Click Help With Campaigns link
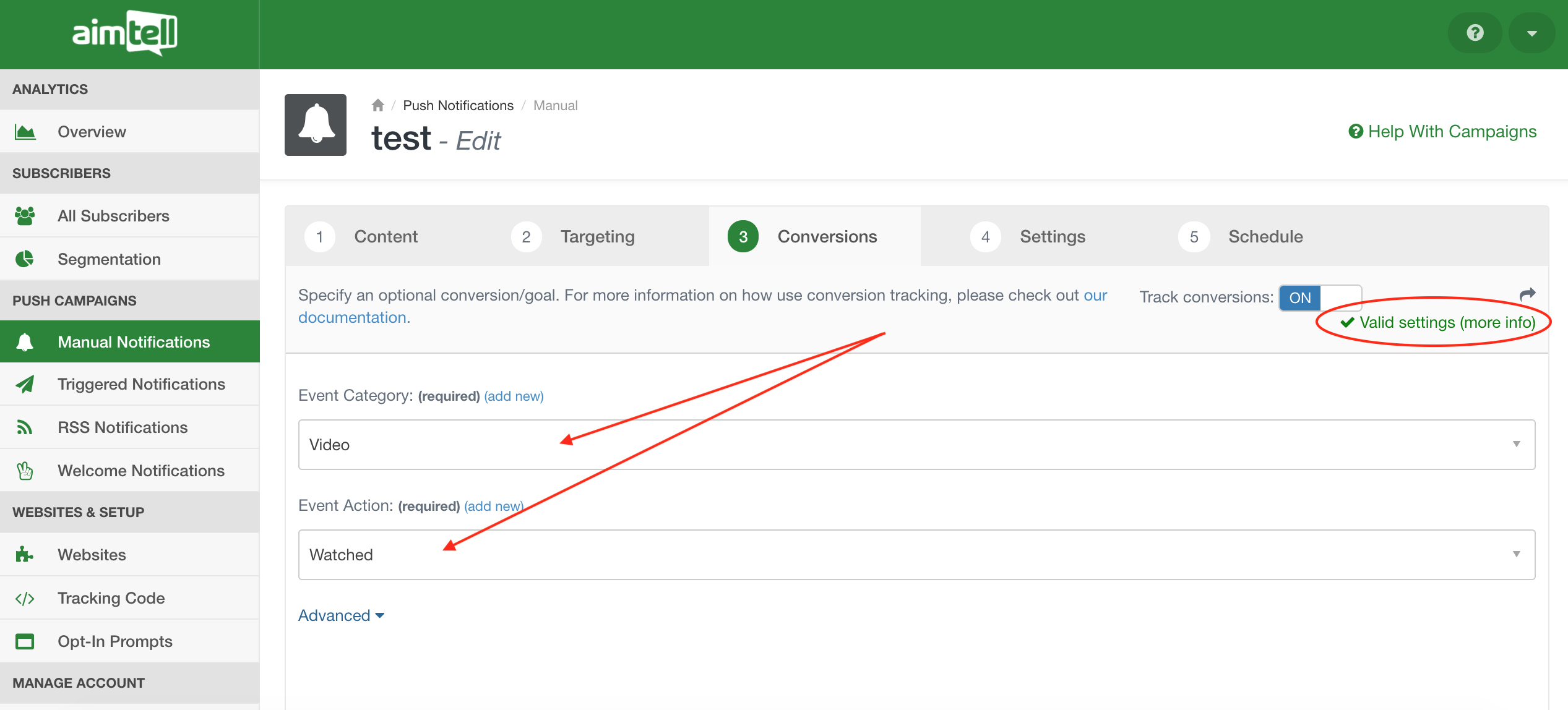1568x710 pixels. [x=1442, y=132]
